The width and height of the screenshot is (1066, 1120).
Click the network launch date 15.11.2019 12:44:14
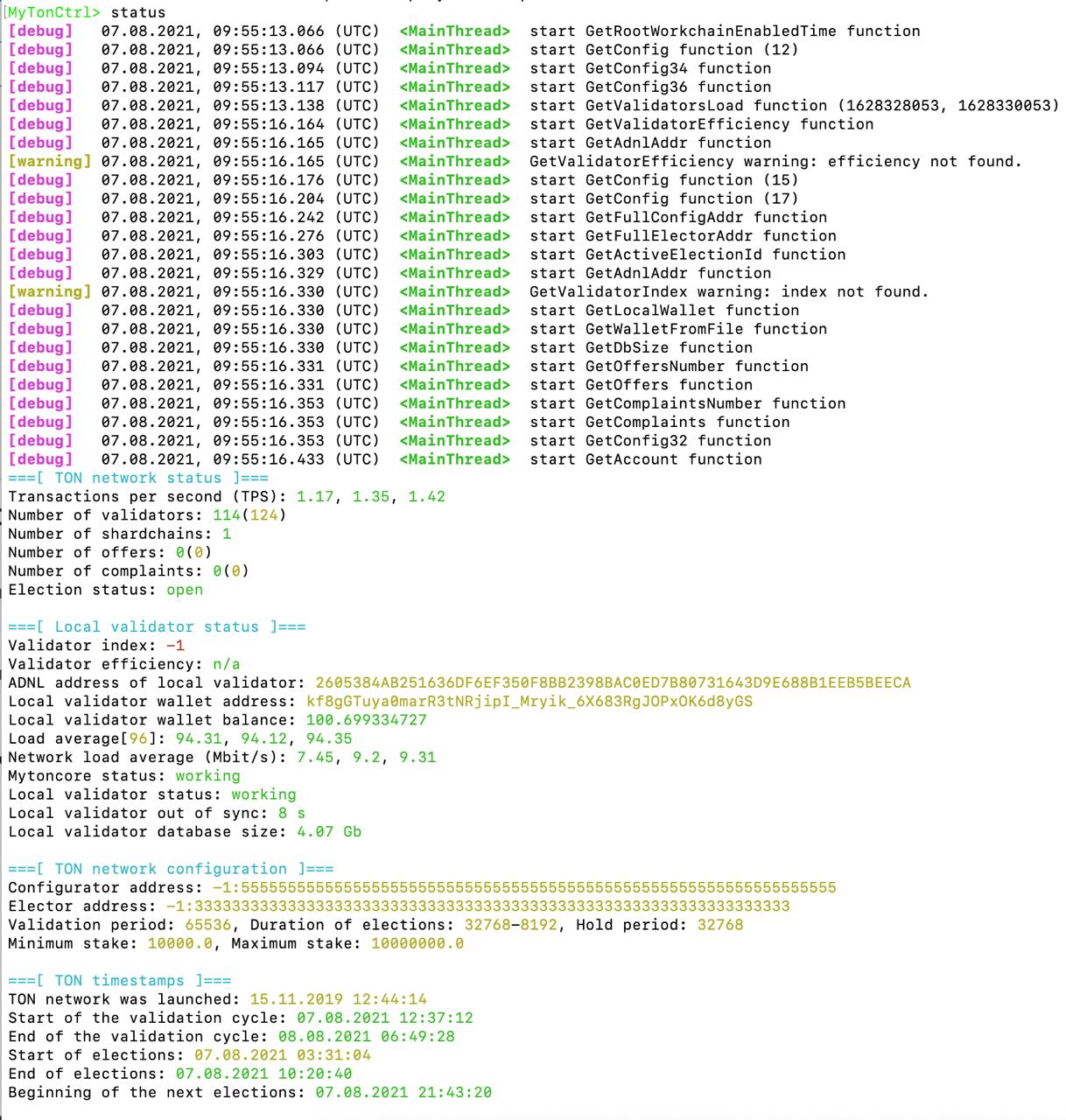(339, 999)
